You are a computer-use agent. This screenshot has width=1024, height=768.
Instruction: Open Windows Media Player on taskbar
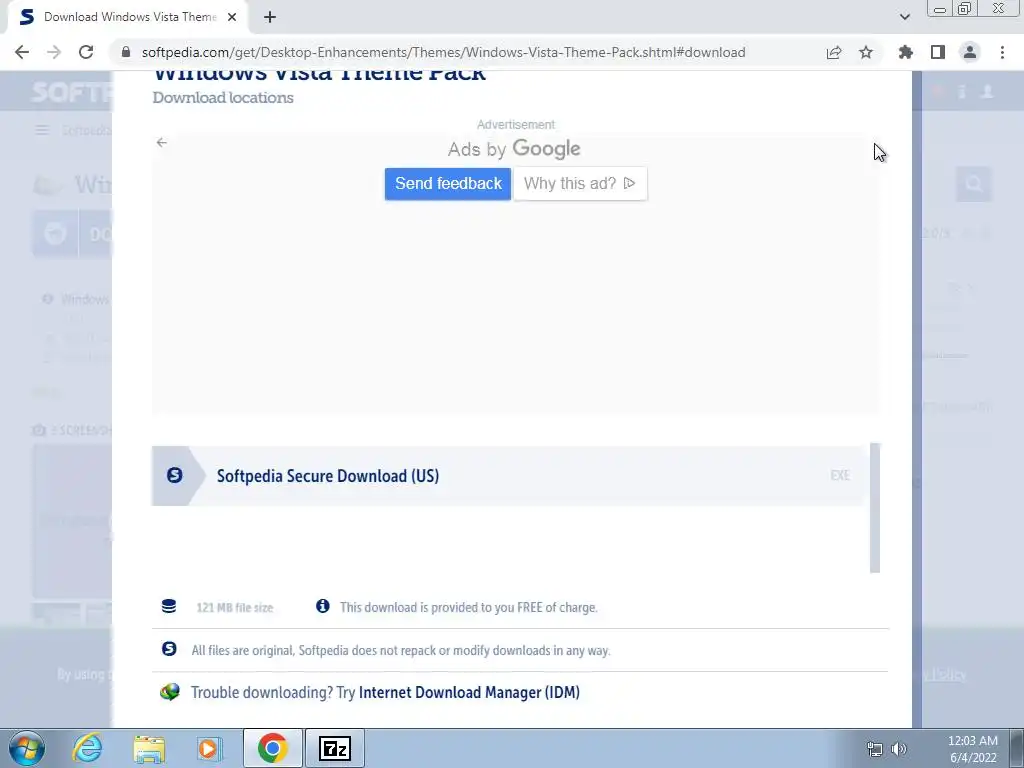210,748
